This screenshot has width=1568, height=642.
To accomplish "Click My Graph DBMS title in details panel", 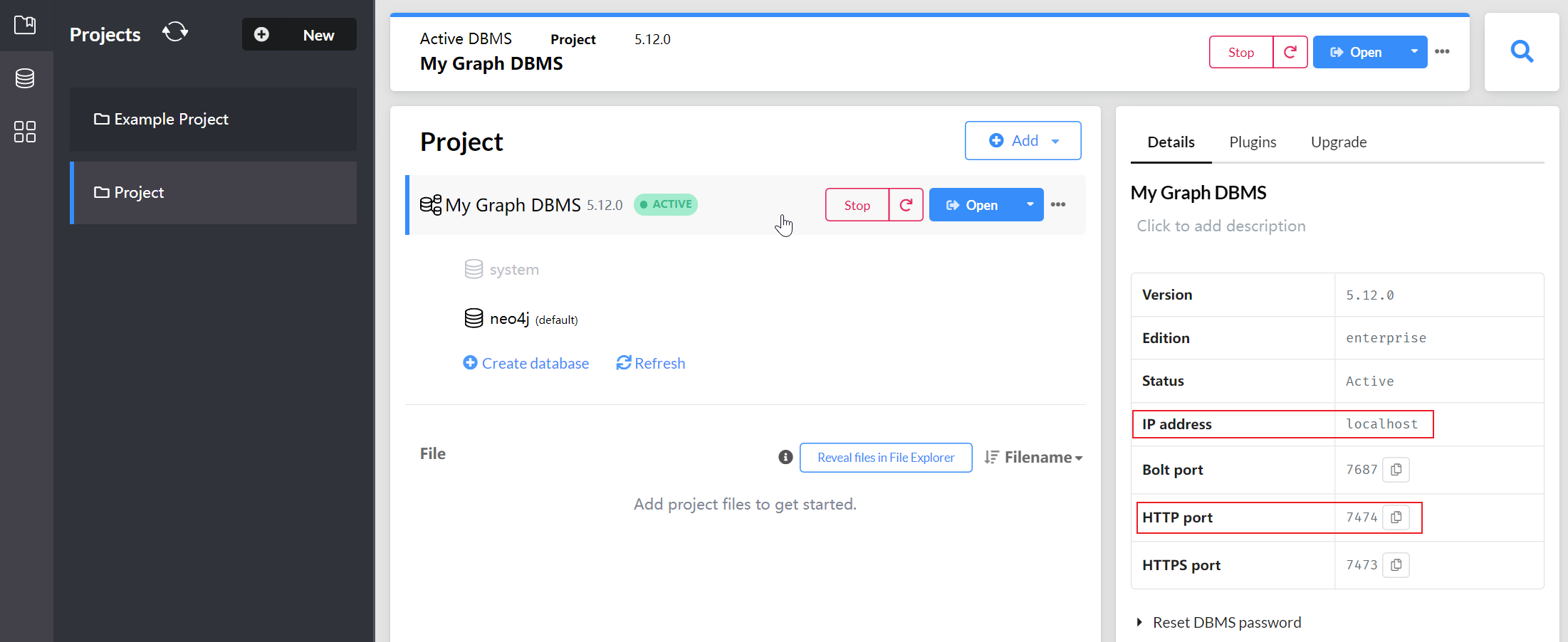I will pyautogui.click(x=1198, y=193).
